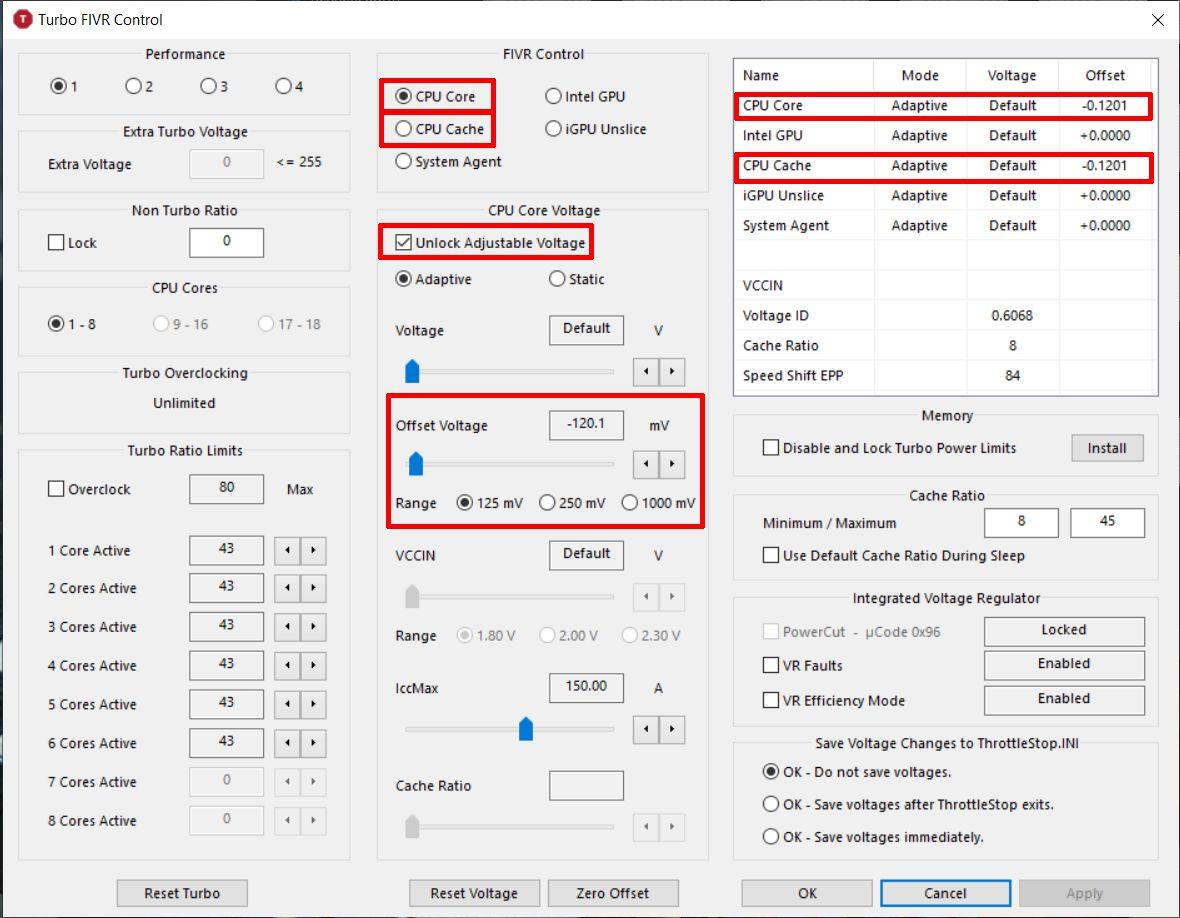The image size is (1180, 918).
Task: Enable Disable and Lock Turbo Power Limits
Action: click(771, 448)
